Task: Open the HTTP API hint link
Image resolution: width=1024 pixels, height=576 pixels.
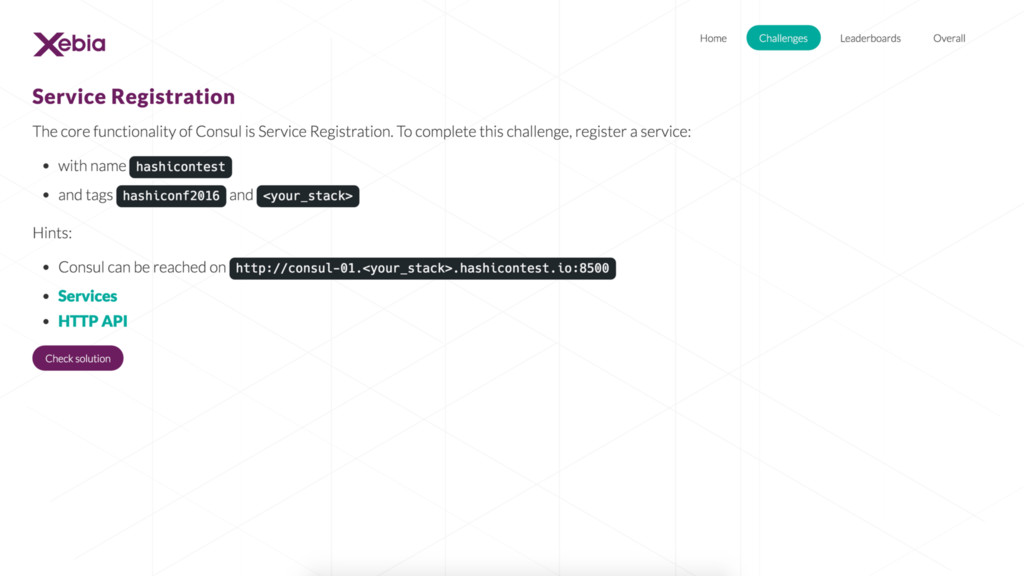Action: pos(93,321)
